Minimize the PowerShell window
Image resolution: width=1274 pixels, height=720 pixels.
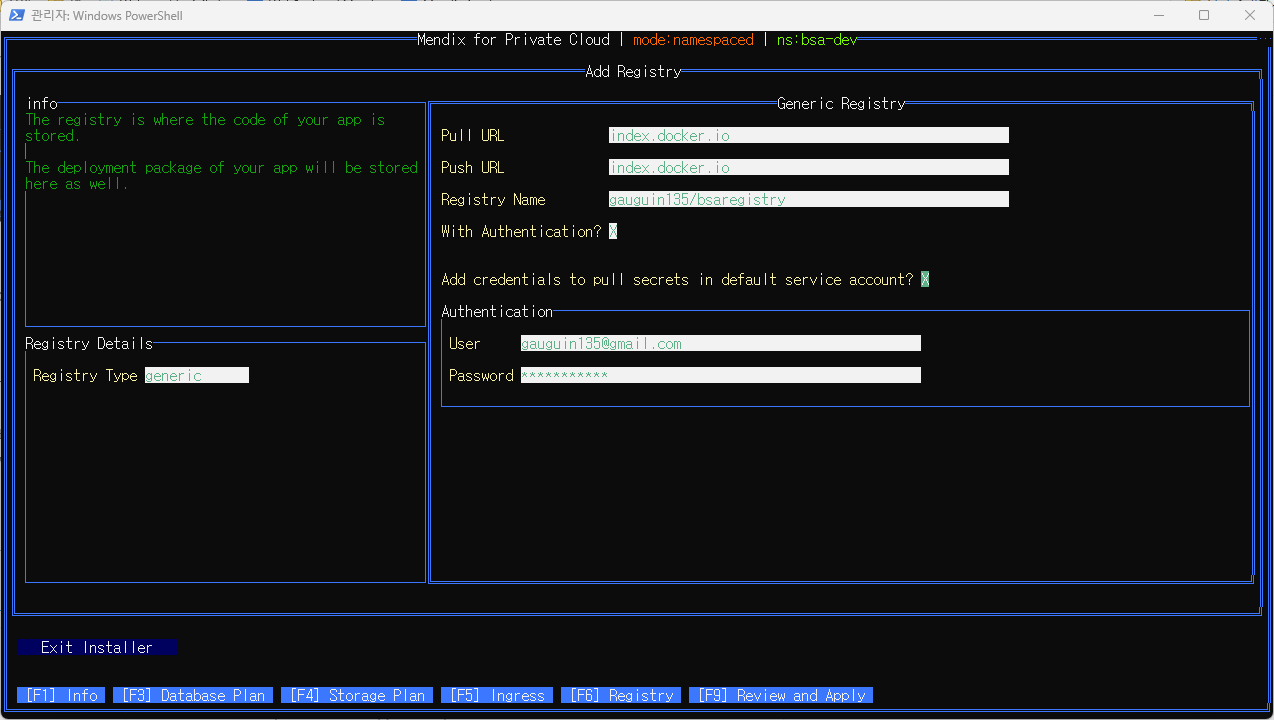tap(1158, 15)
